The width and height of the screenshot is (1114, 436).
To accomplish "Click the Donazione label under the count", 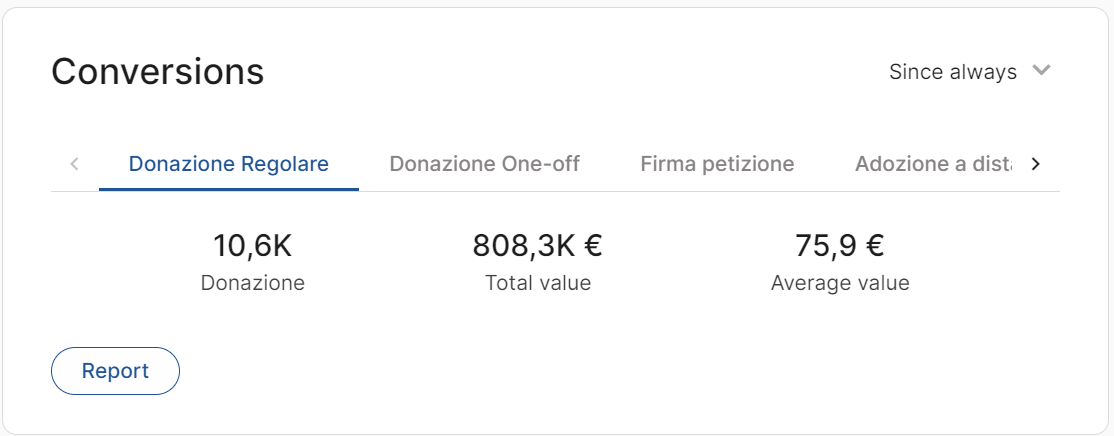I will (252, 283).
